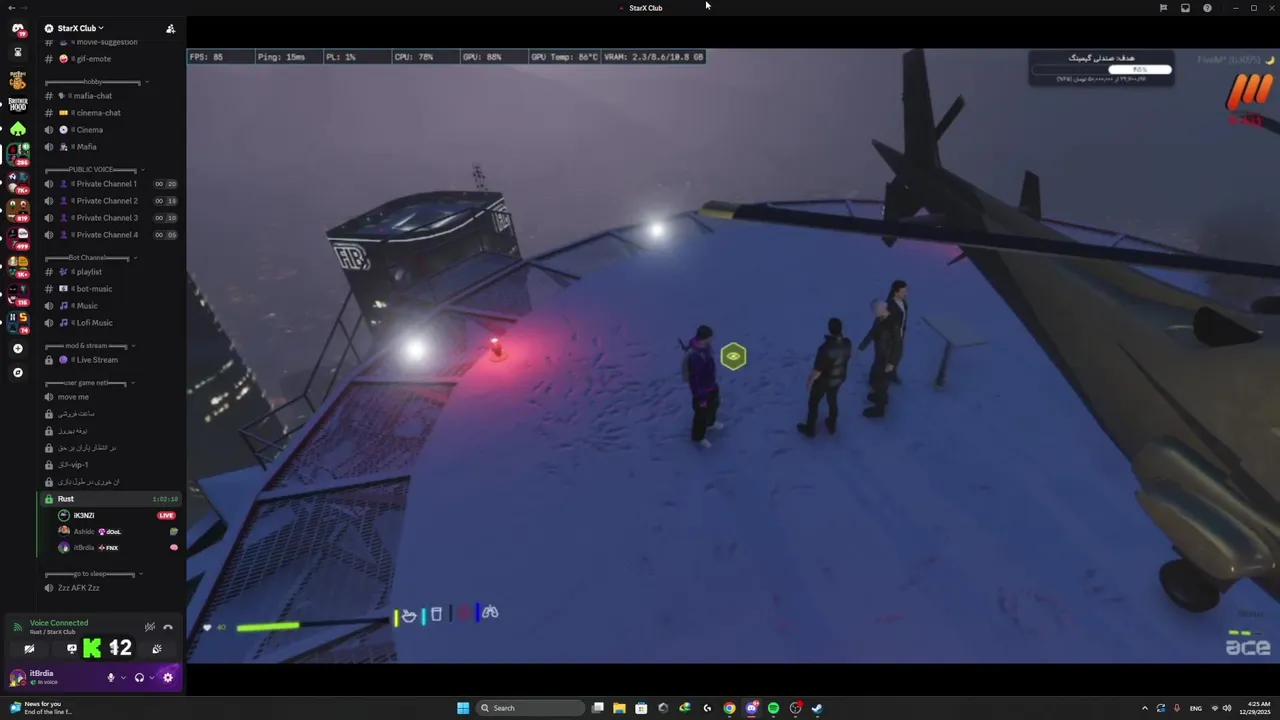1280x720 pixels.
Task: Show hidden system tray icons chevron
Action: coord(1145,708)
